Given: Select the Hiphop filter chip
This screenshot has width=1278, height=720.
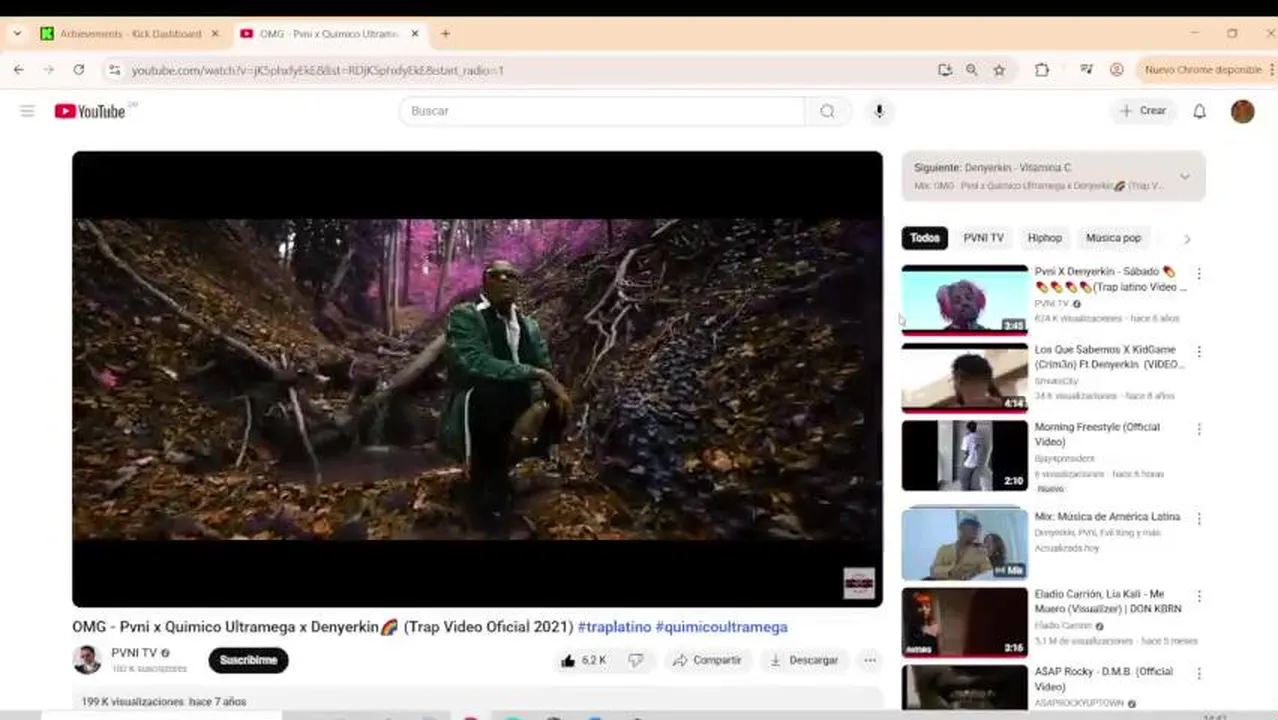Looking at the screenshot, I should click(x=1044, y=238).
